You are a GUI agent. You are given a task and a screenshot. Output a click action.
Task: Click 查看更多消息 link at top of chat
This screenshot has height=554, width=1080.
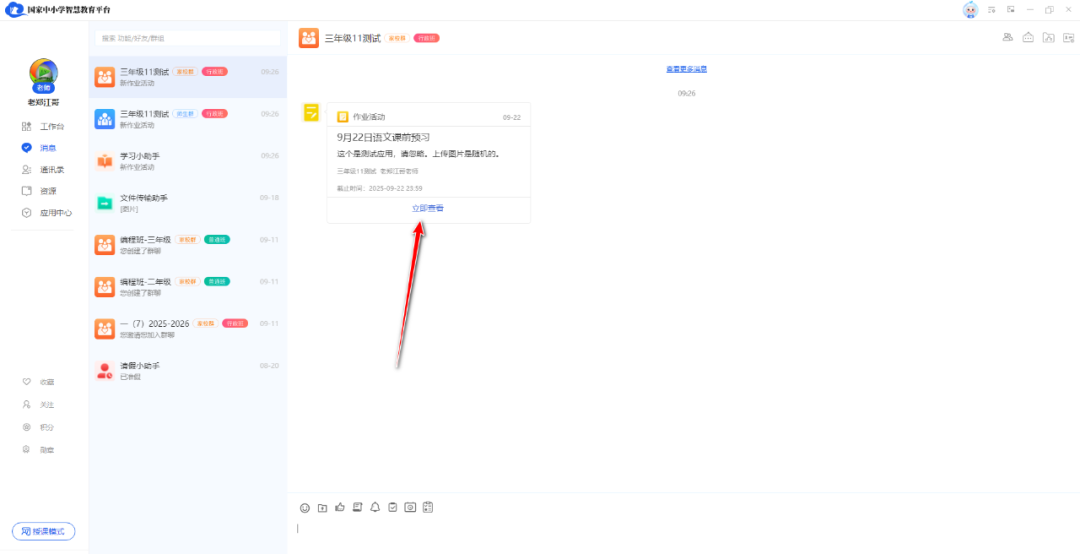tap(686, 69)
